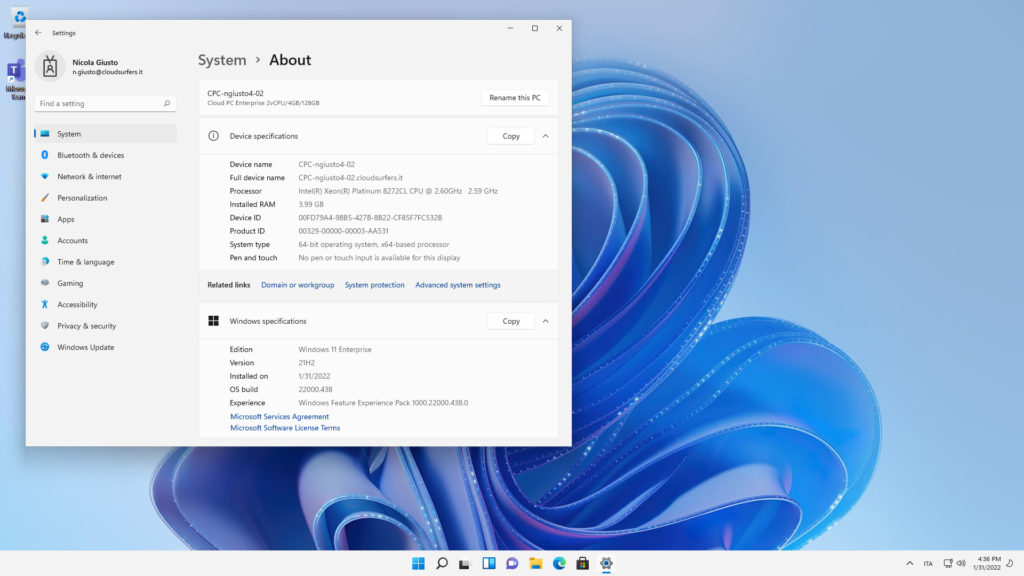The image size is (1024, 576).
Task: Click the back arrow in Settings
Action: (39, 33)
